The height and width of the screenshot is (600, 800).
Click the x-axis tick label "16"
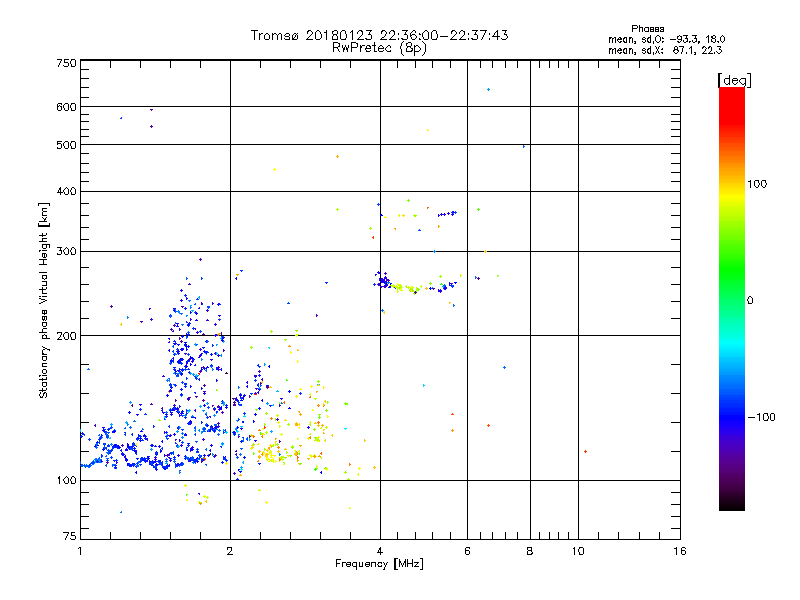tap(680, 551)
